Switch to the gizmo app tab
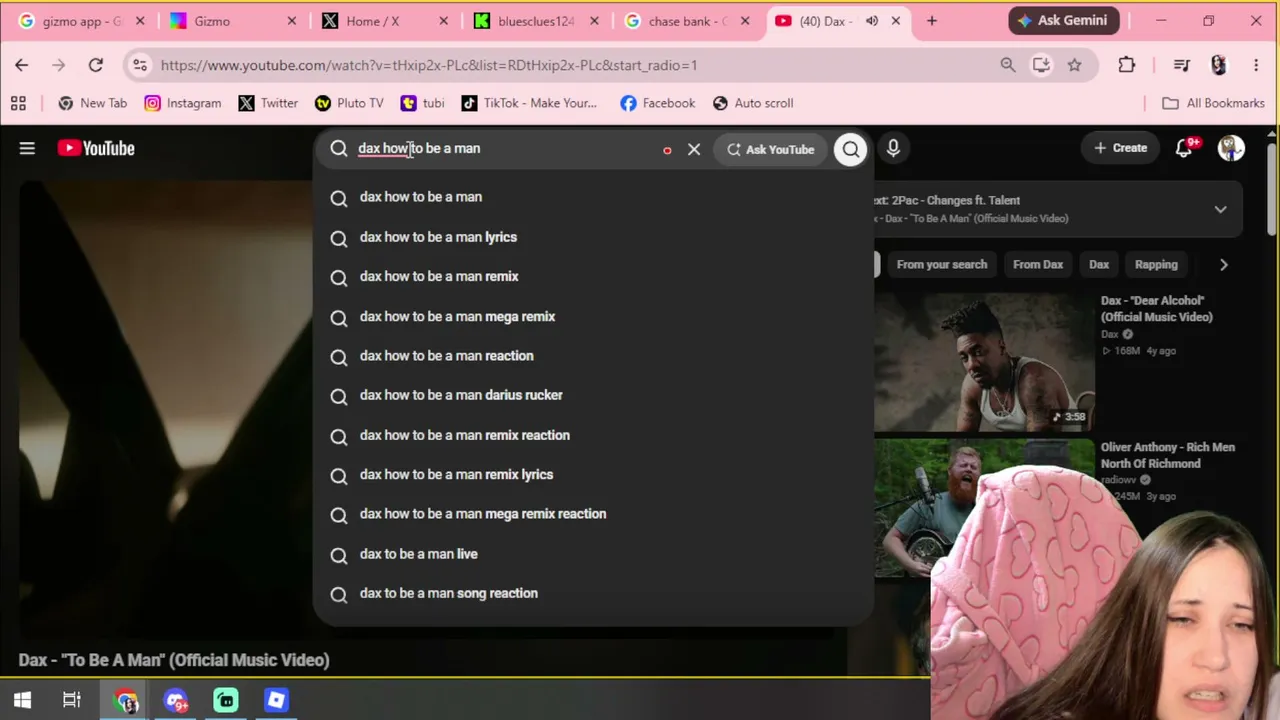The image size is (1280, 720). pyautogui.click(x=82, y=20)
